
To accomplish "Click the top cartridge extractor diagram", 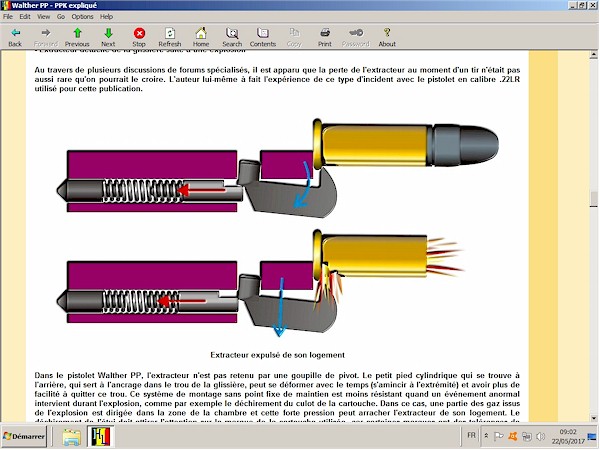I will (x=278, y=168).
